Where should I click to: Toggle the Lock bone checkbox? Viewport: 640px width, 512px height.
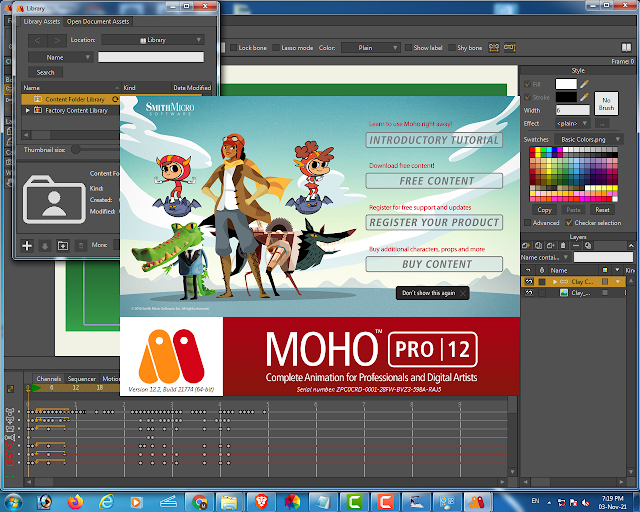[233, 48]
